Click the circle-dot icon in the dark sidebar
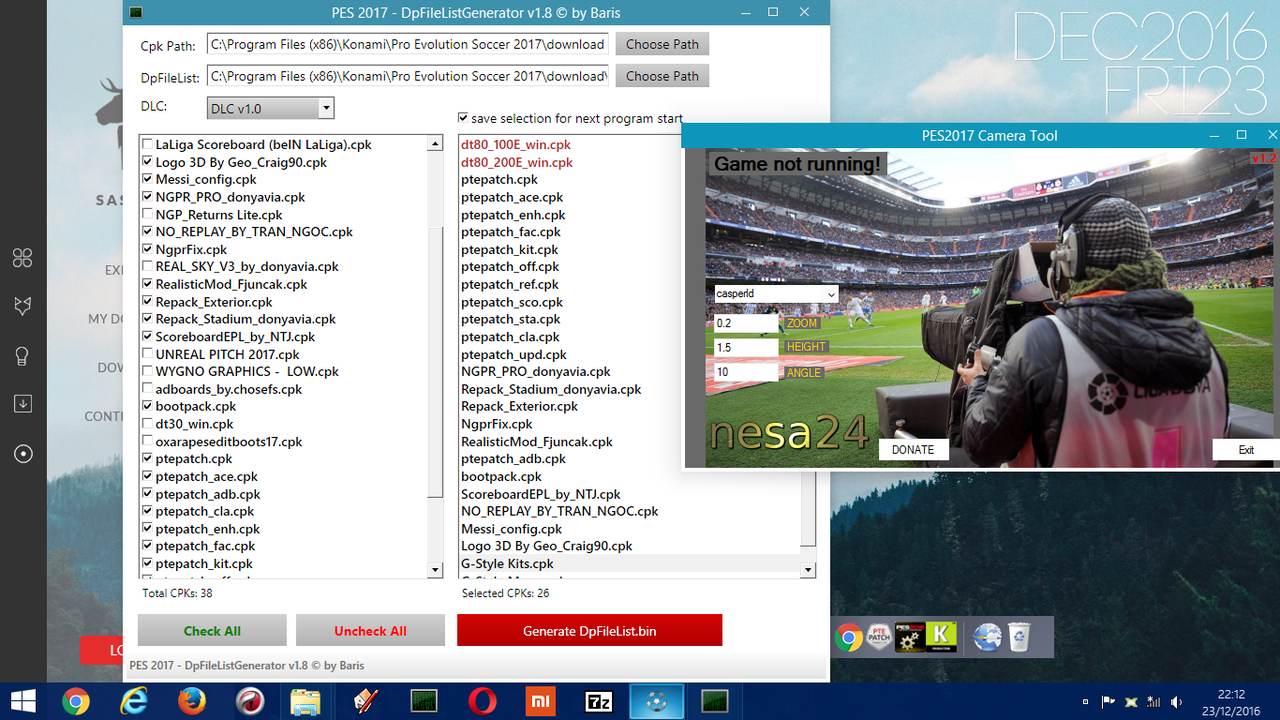Screen dimensions: 1280x720 pos(23,454)
